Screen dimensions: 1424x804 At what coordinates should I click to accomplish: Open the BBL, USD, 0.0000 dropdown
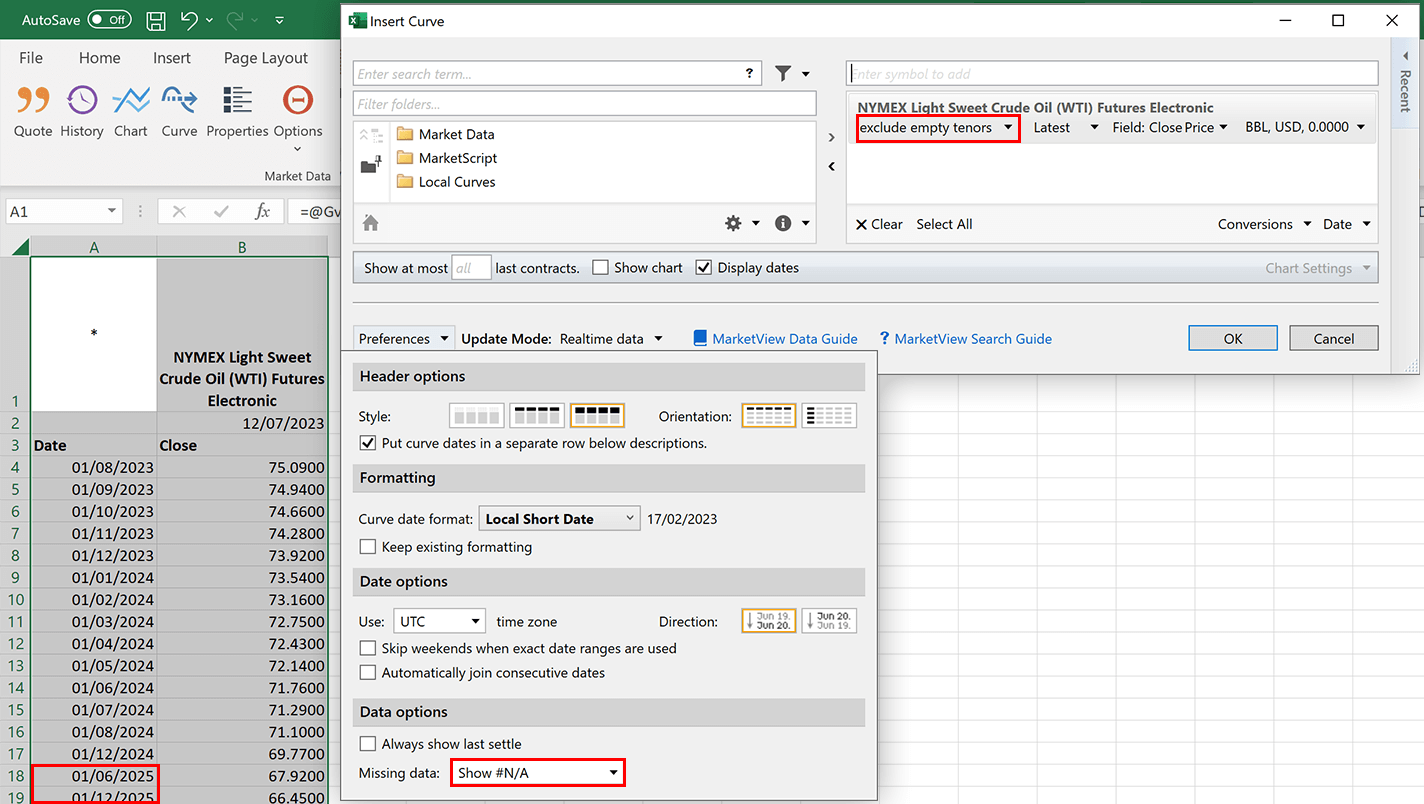[x=1305, y=128]
